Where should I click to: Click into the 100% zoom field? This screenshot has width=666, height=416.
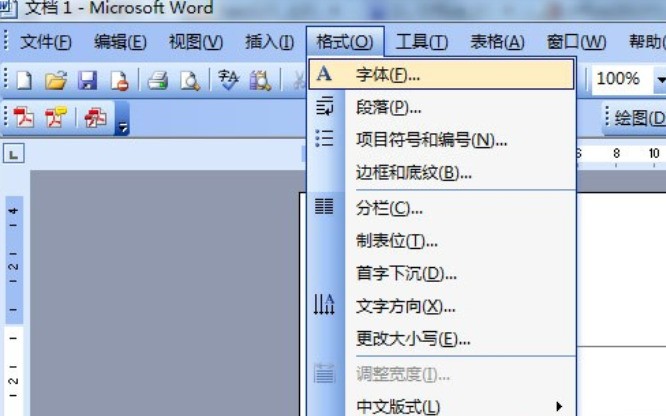pyautogui.click(x=622, y=79)
